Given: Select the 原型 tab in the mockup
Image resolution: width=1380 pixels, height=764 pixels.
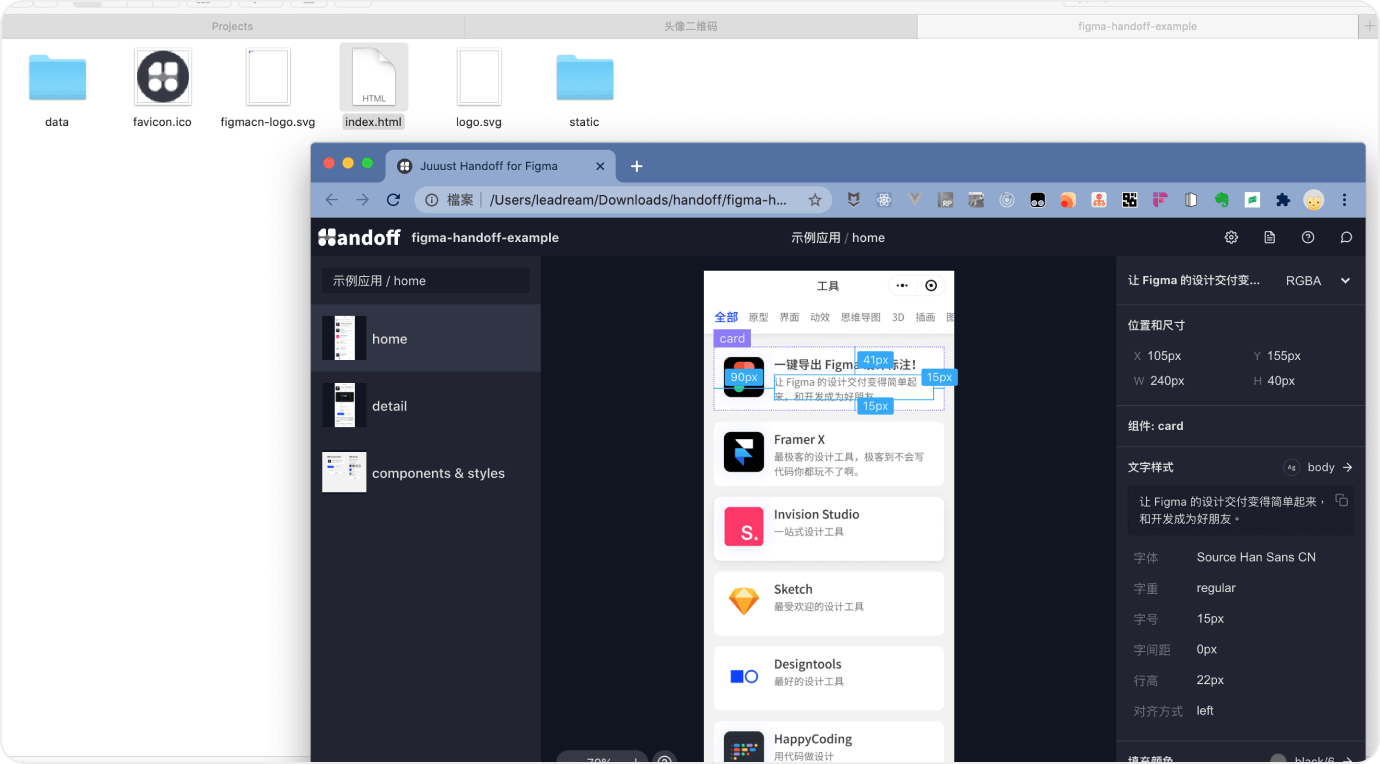Looking at the screenshot, I should [x=758, y=317].
